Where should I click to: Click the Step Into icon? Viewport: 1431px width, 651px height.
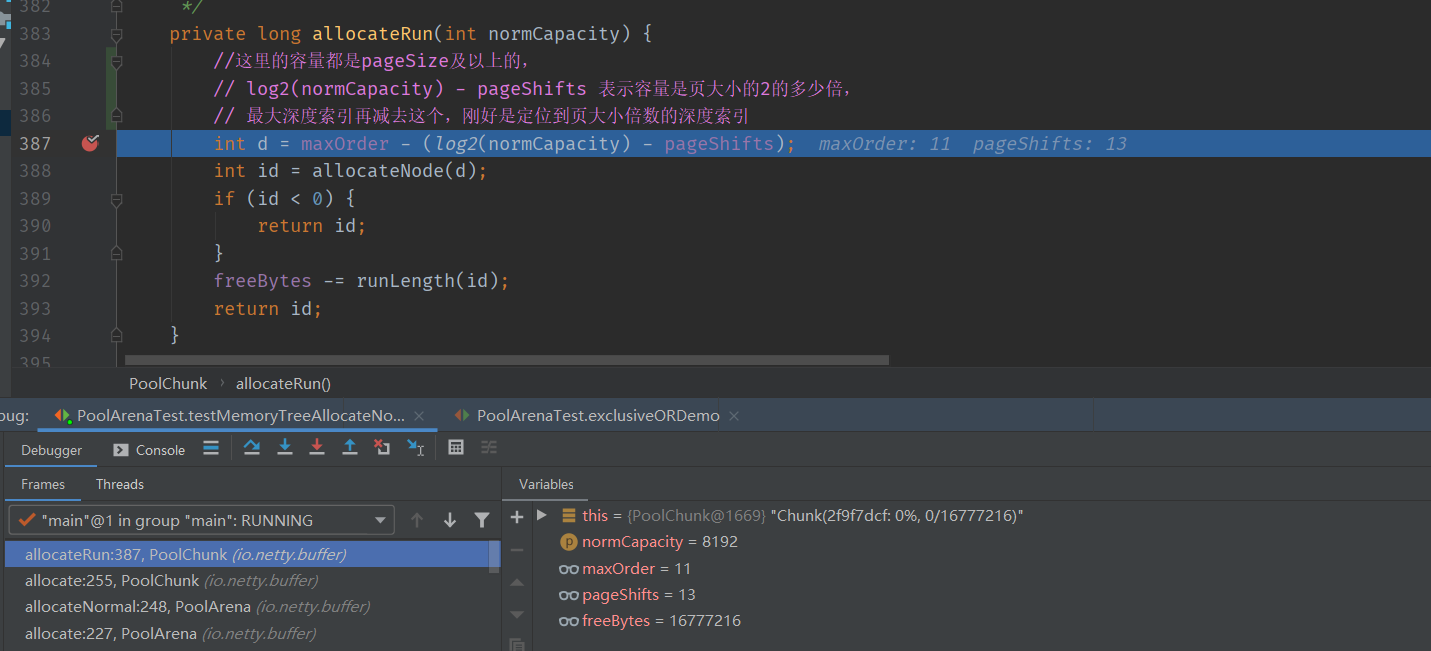coord(284,448)
